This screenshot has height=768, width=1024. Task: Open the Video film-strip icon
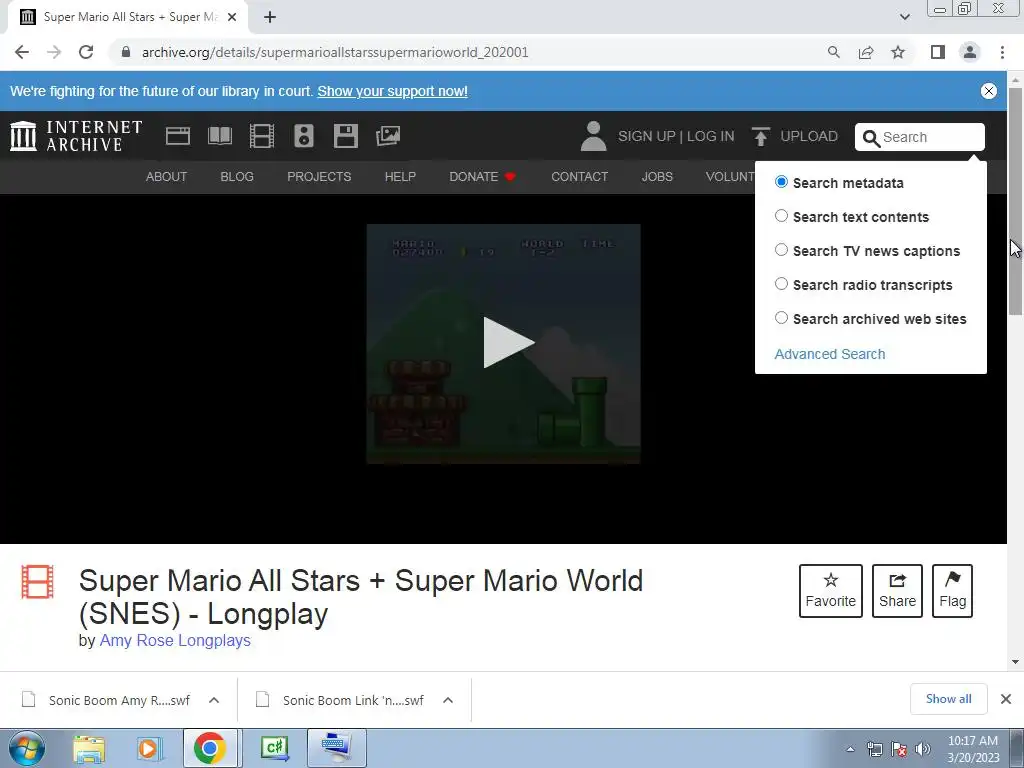[x=261, y=136]
